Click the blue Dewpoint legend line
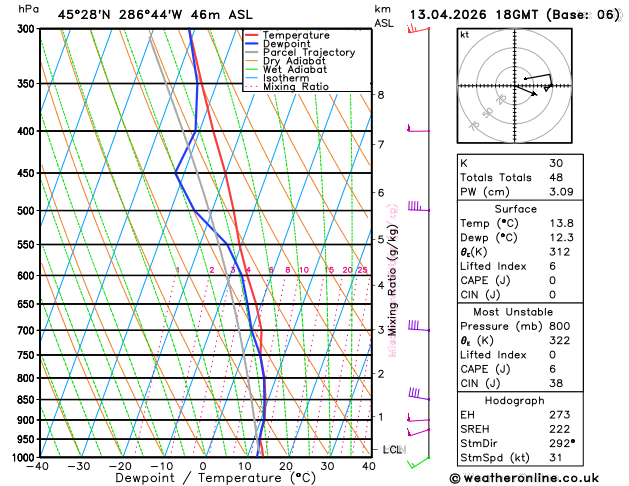Screen dimensions: 629x486 pos(251,44)
